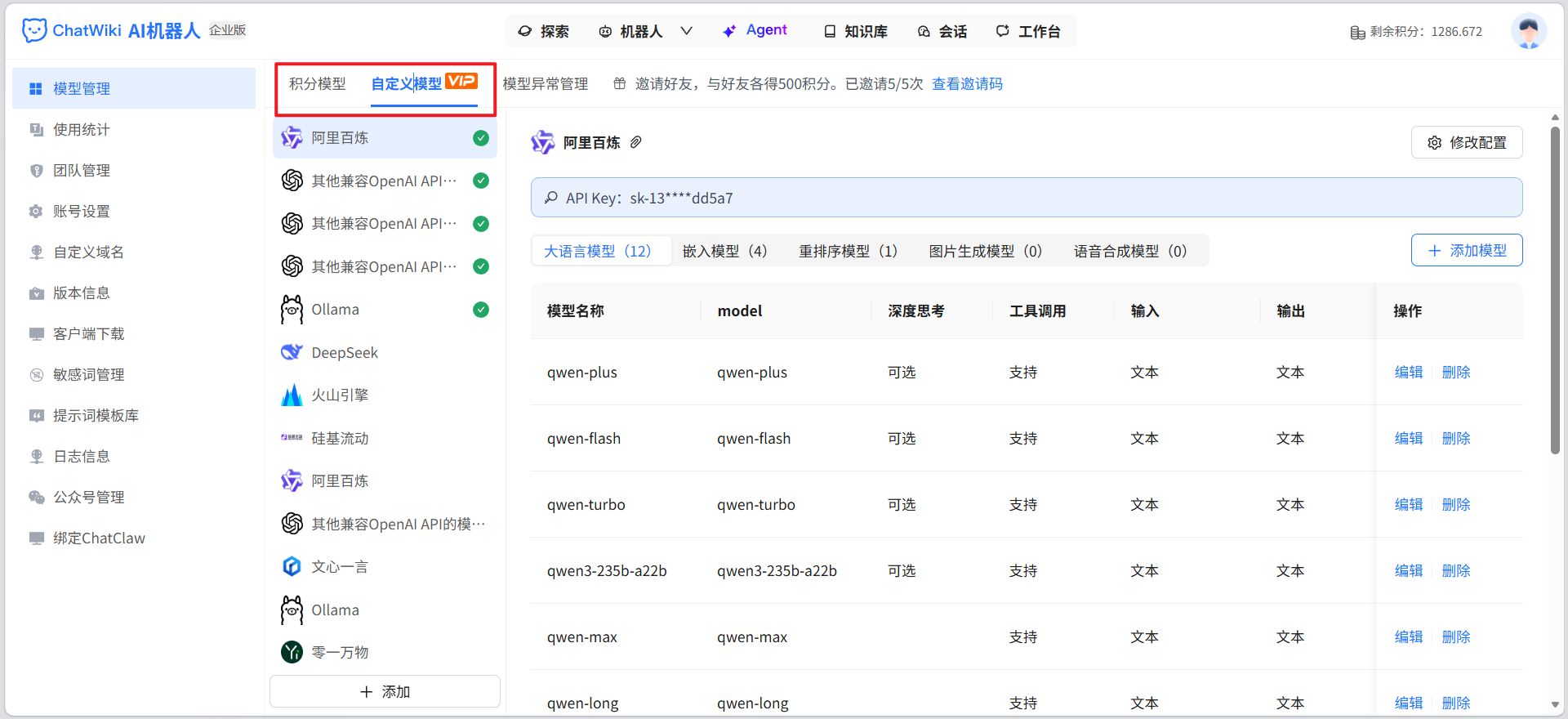The image size is (1568, 719).
Task: Click the 版本信息 icon in sidebar
Action: coord(36,293)
